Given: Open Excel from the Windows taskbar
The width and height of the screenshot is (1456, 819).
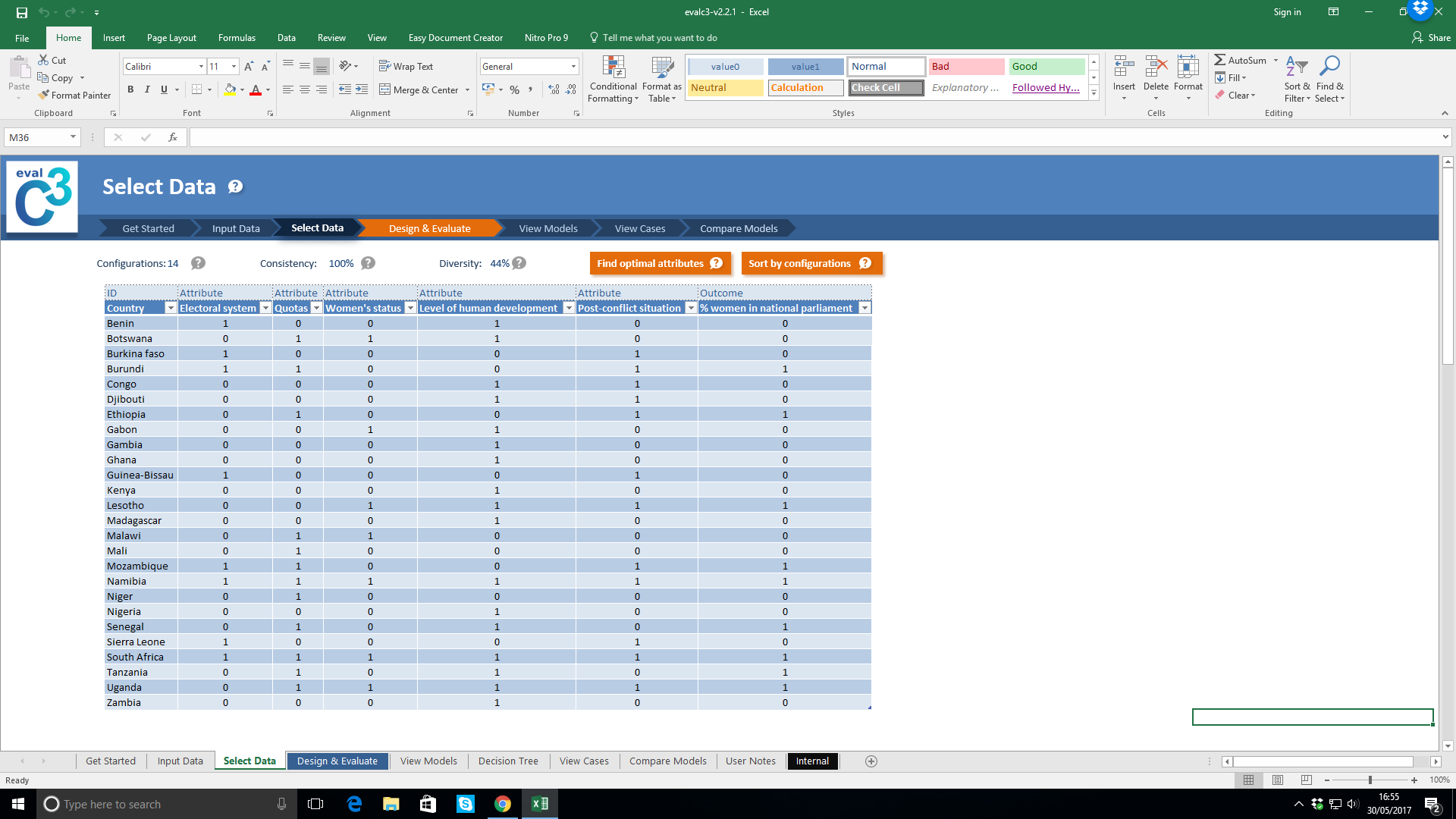Looking at the screenshot, I should click(x=540, y=804).
